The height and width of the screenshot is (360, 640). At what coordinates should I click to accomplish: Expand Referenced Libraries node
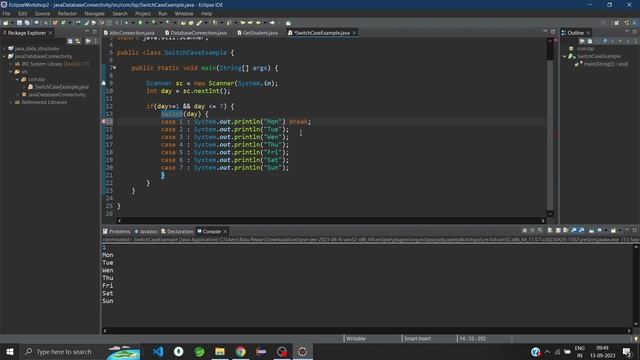[11, 102]
